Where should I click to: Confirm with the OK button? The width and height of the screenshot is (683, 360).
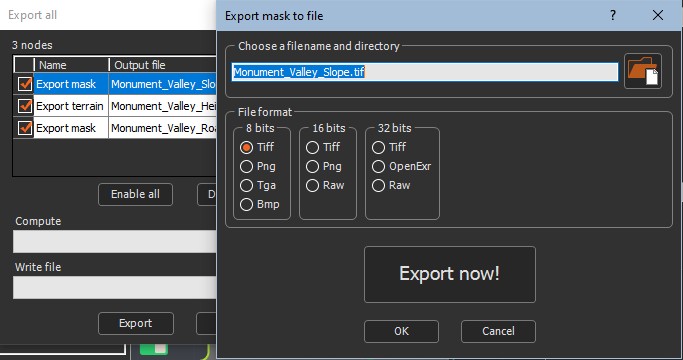pos(401,331)
